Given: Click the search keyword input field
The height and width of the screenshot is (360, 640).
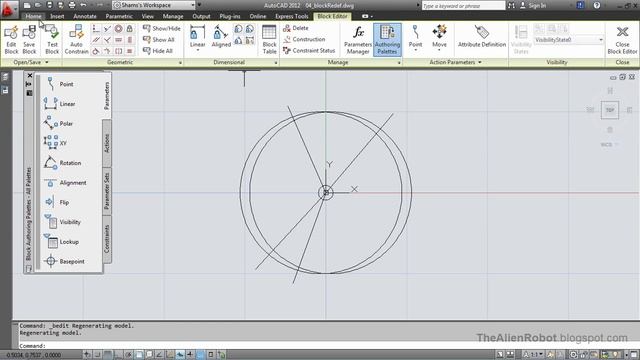Looking at the screenshot, I should tap(463, 6).
